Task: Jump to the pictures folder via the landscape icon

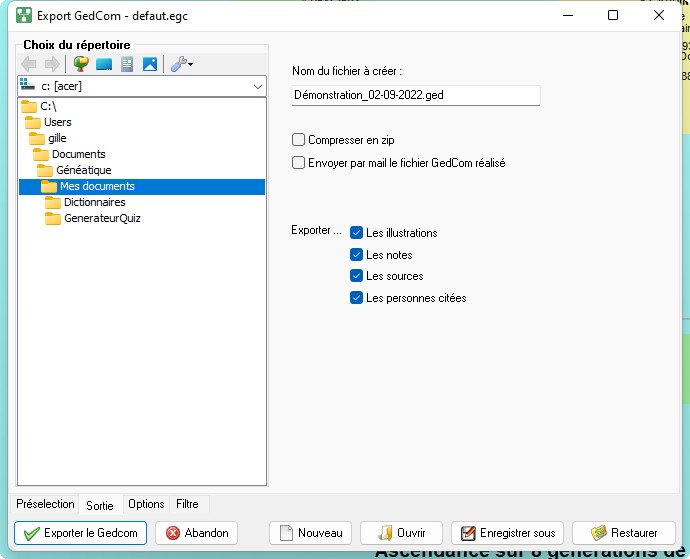Action: pos(150,64)
